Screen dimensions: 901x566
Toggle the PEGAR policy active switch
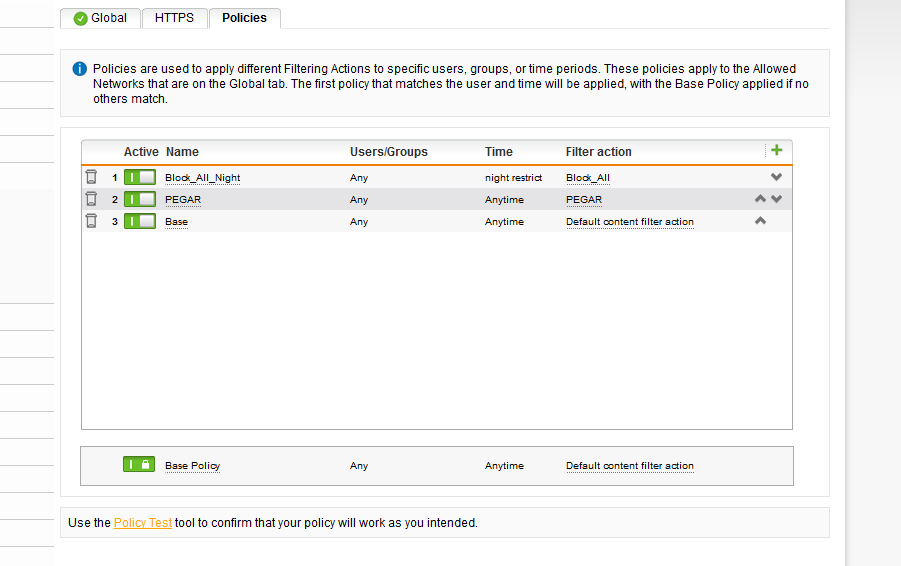pos(140,199)
